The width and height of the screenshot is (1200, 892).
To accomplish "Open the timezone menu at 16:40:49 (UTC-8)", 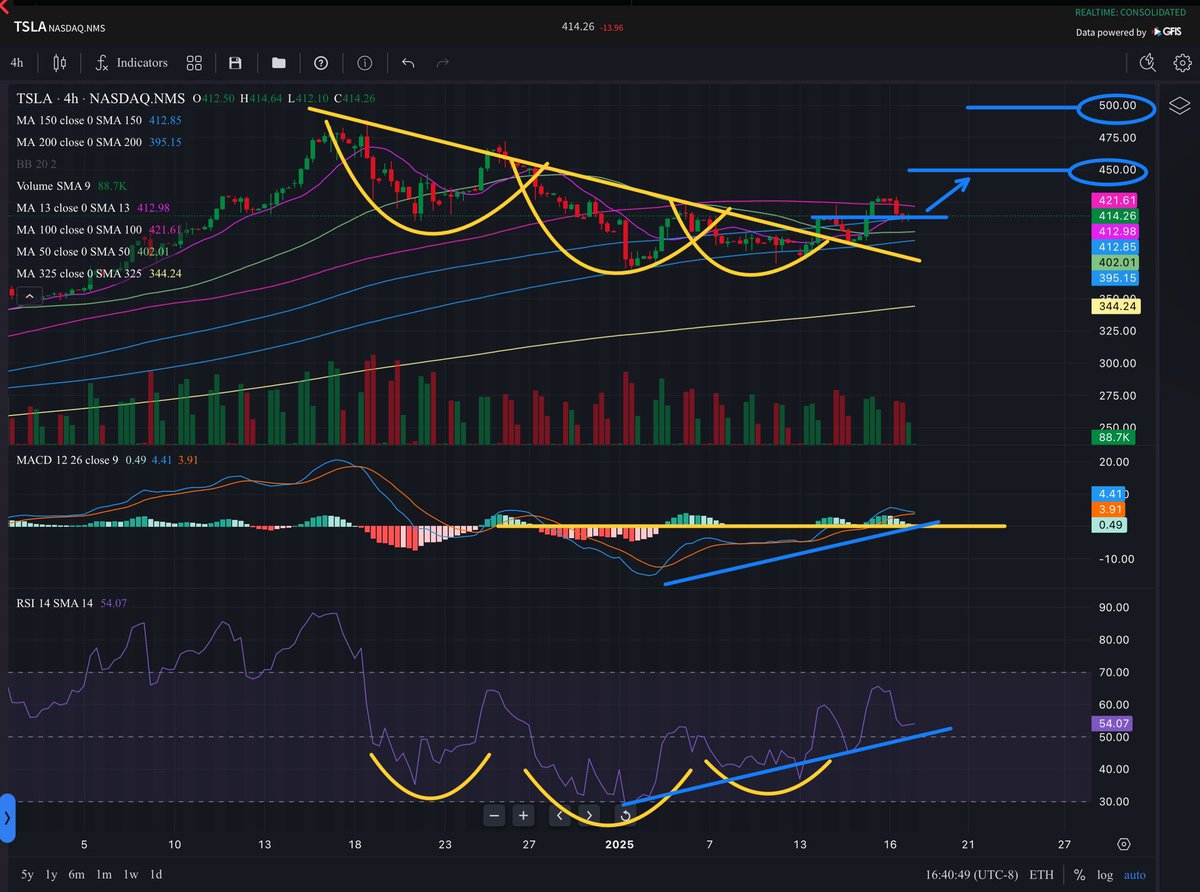I will coord(972,874).
